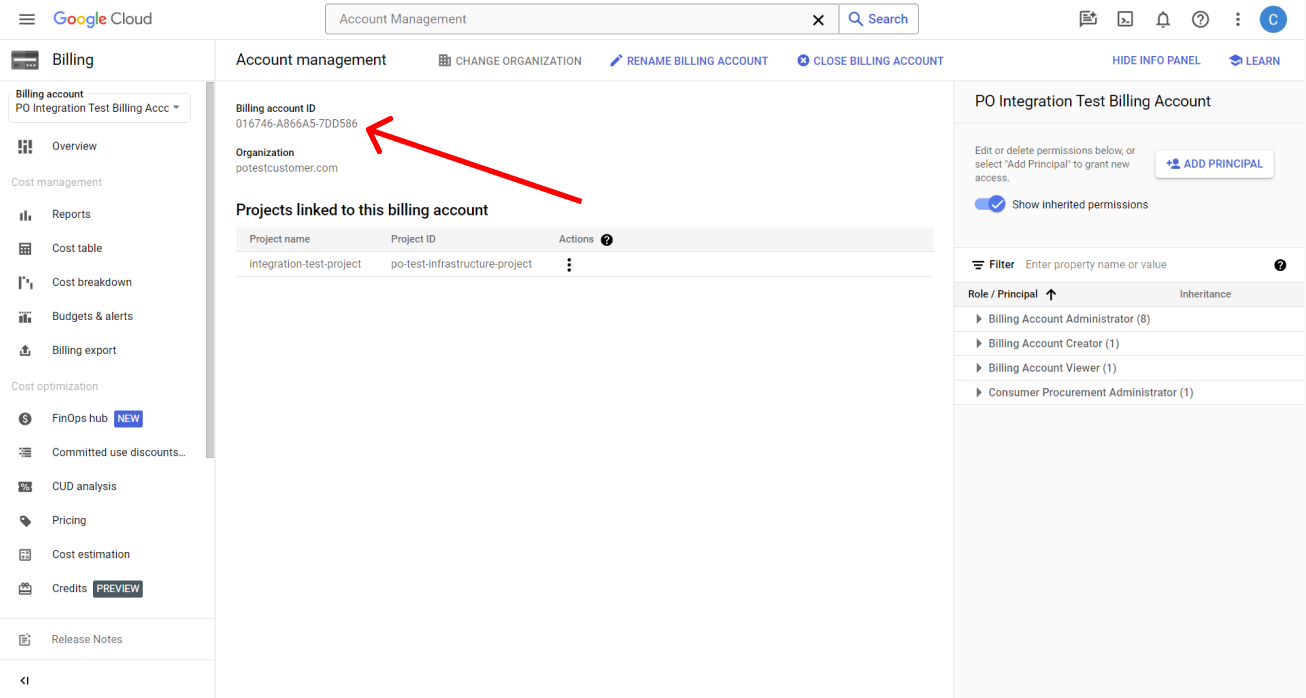
Task: Activate Cloud Shell terminal icon
Action: (1125, 19)
